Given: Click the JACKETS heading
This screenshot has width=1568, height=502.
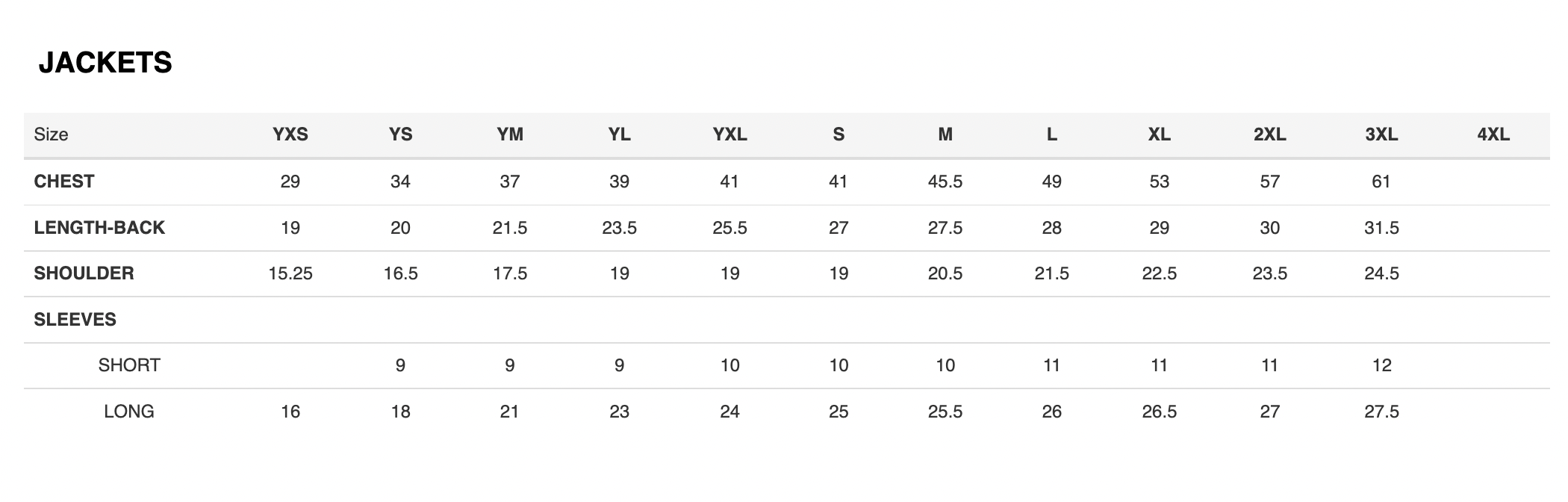Looking at the screenshot, I should tap(105, 63).
